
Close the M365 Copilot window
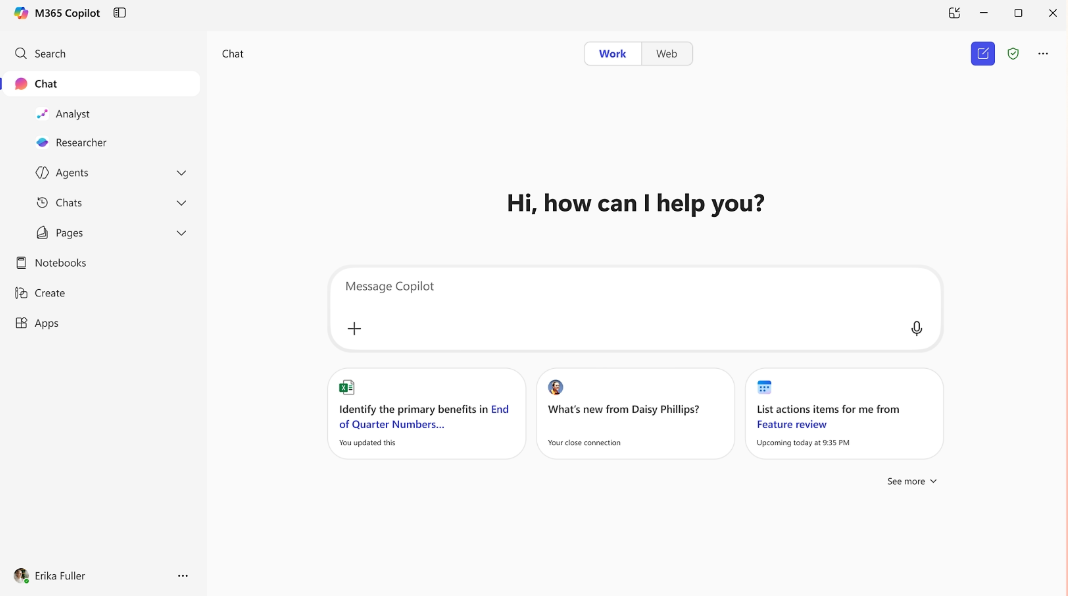point(1052,13)
